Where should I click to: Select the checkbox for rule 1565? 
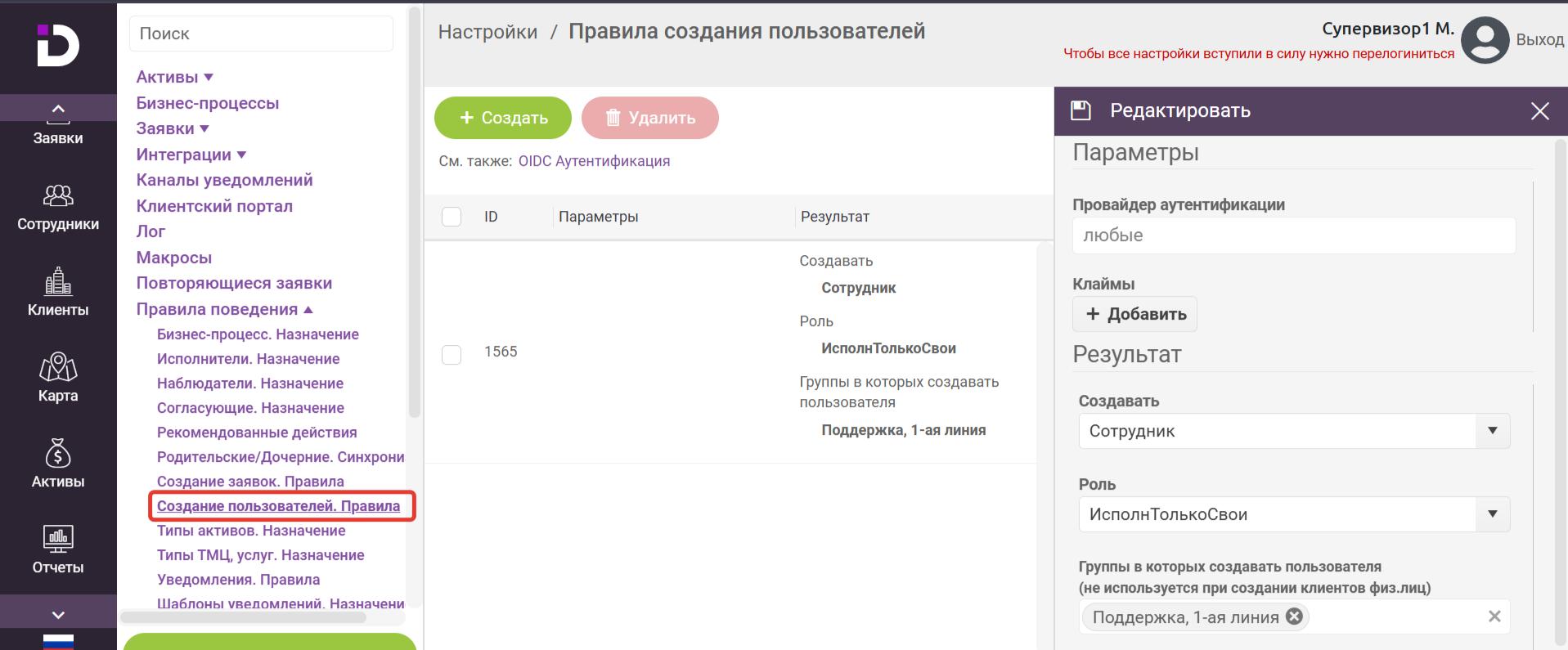[452, 354]
